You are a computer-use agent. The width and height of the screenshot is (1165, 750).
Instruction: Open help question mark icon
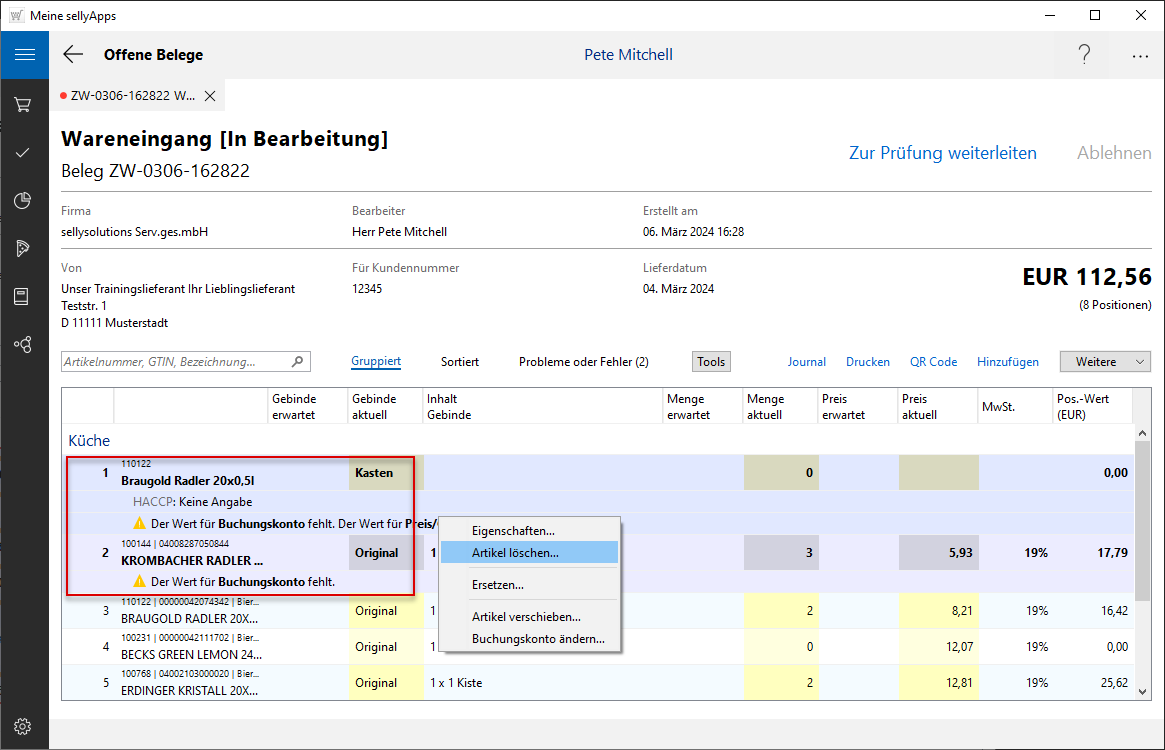(1084, 55)
